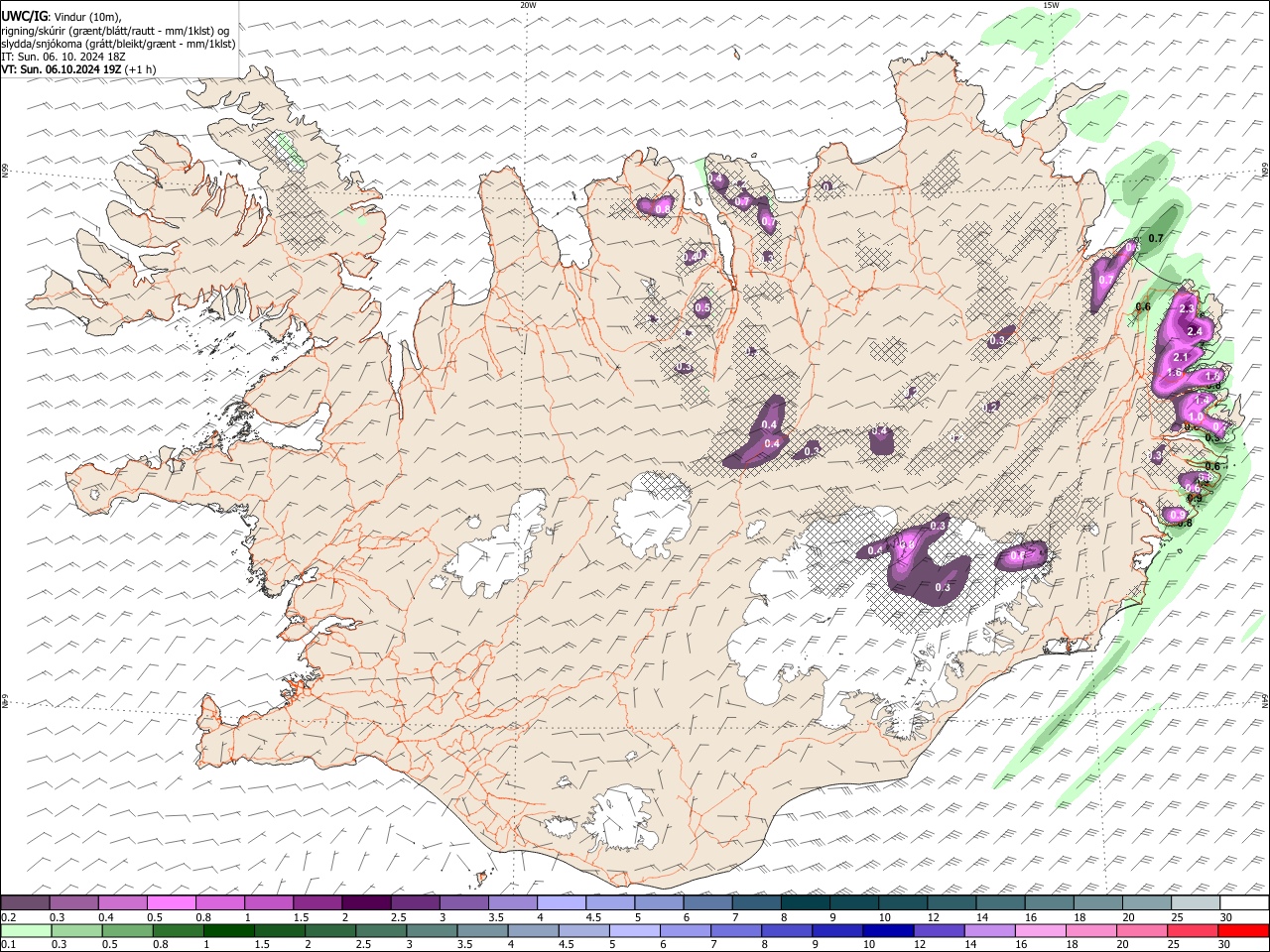Click the "20W" longitude label

click(528, 5)
